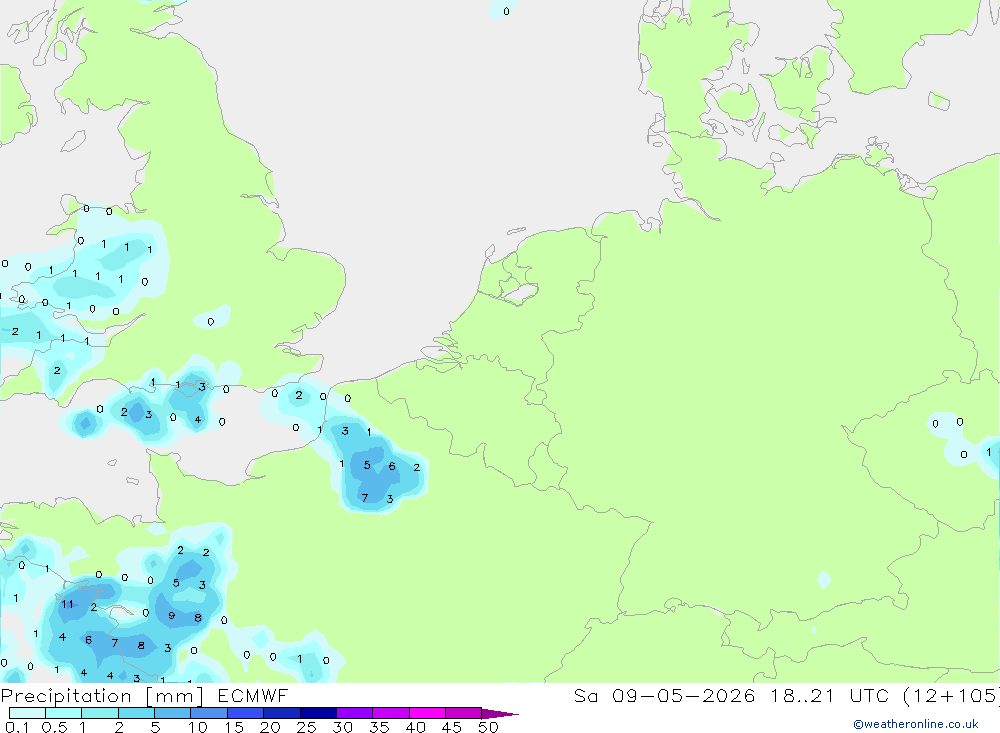Select the legend swatch between 1 and 2
Viewport: 1000px width, 733px height.
click(100, 713)
